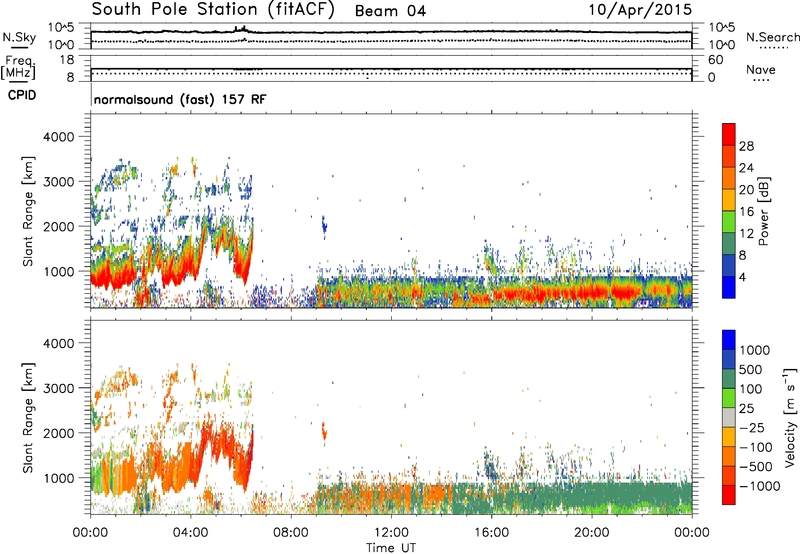Click the South Pole Station (fitACF) title
Viewport: 800px width, 554px height.
pyautogui.click(x=213, y=10)
